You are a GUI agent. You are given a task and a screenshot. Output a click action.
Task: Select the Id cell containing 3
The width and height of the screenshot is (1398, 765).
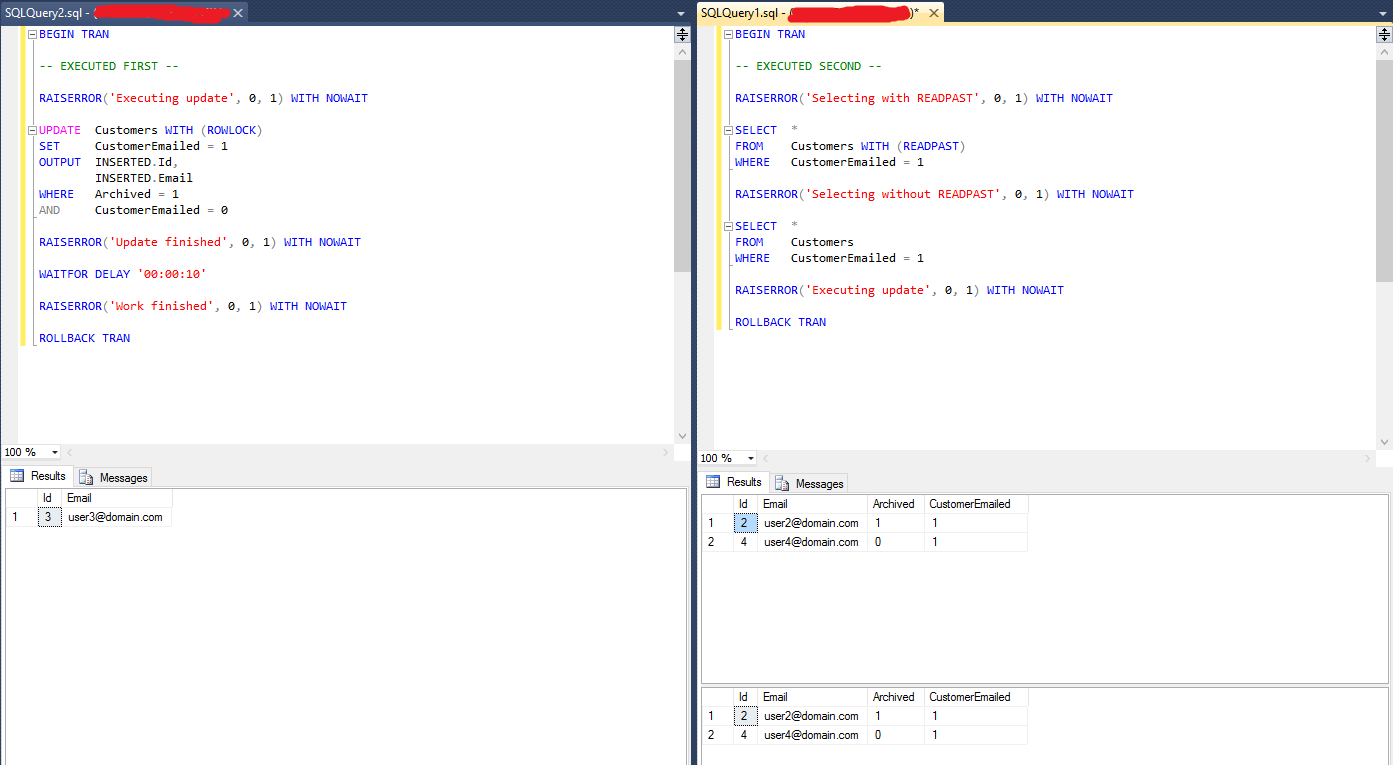pos(47,517)
